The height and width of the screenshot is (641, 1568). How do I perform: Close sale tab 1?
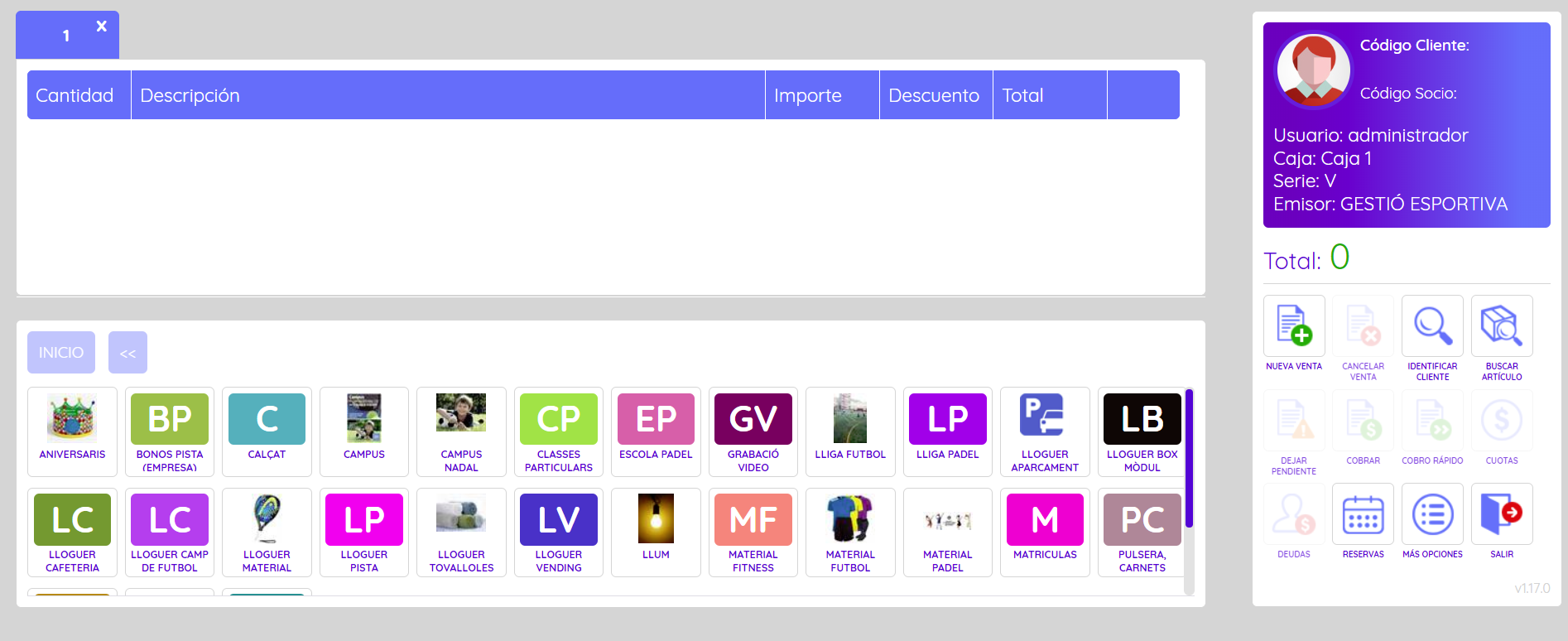(x=101, y=26)
